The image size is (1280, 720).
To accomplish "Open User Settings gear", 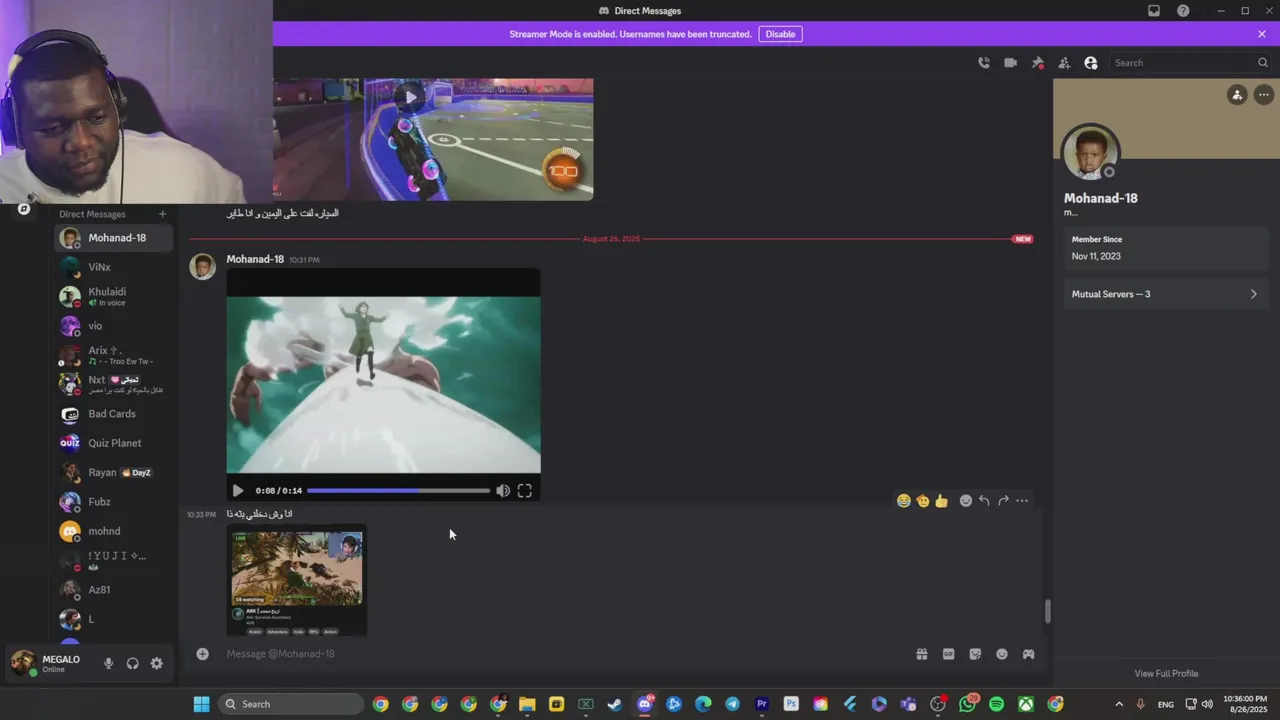I will point(157,663).
